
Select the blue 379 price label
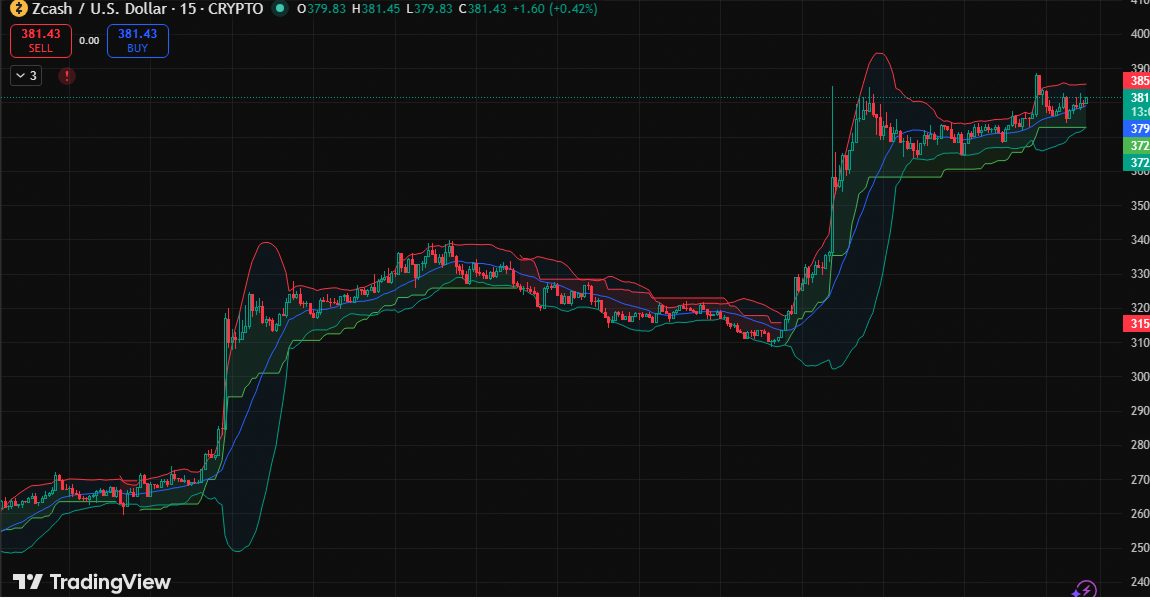point(1137,128)
